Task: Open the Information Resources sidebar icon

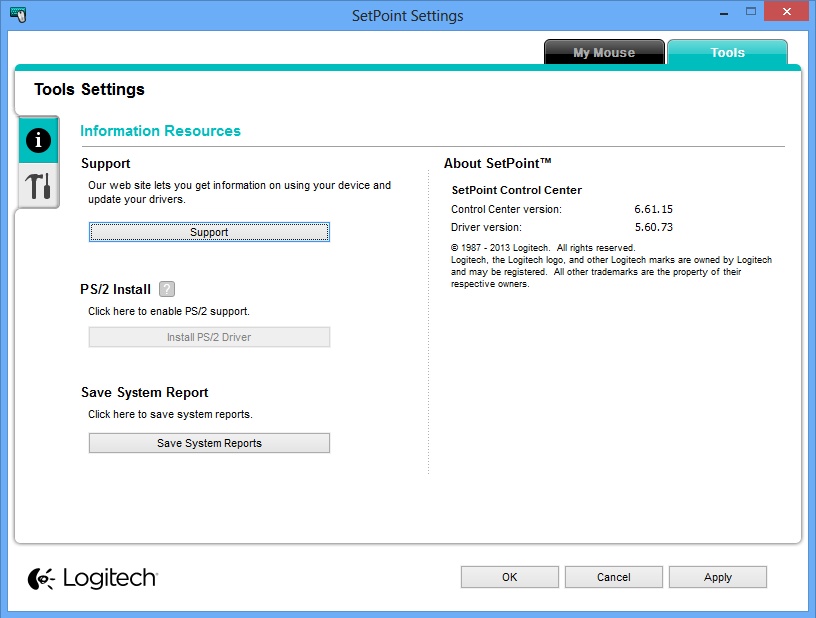Action: [39, 140]
